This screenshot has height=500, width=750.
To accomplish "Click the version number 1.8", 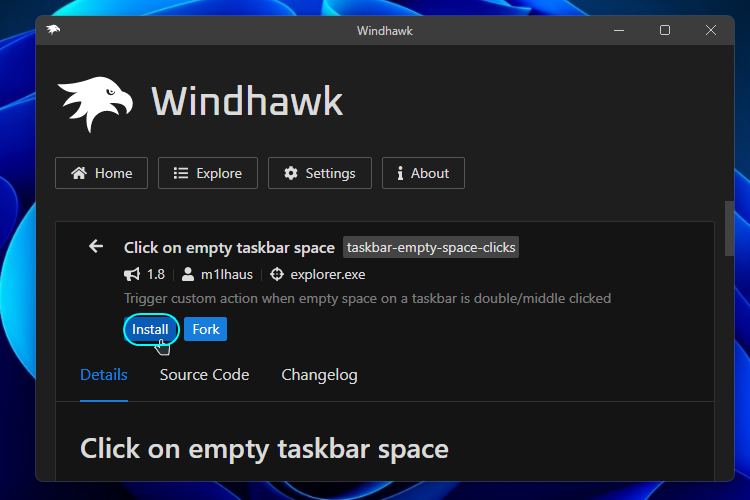I will point(156,275).
